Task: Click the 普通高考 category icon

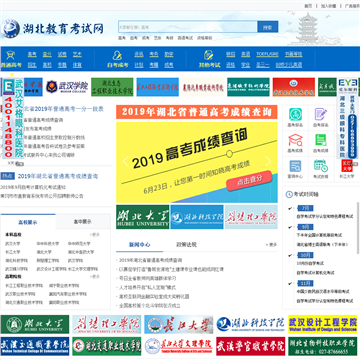Action: tap(11, 55)
